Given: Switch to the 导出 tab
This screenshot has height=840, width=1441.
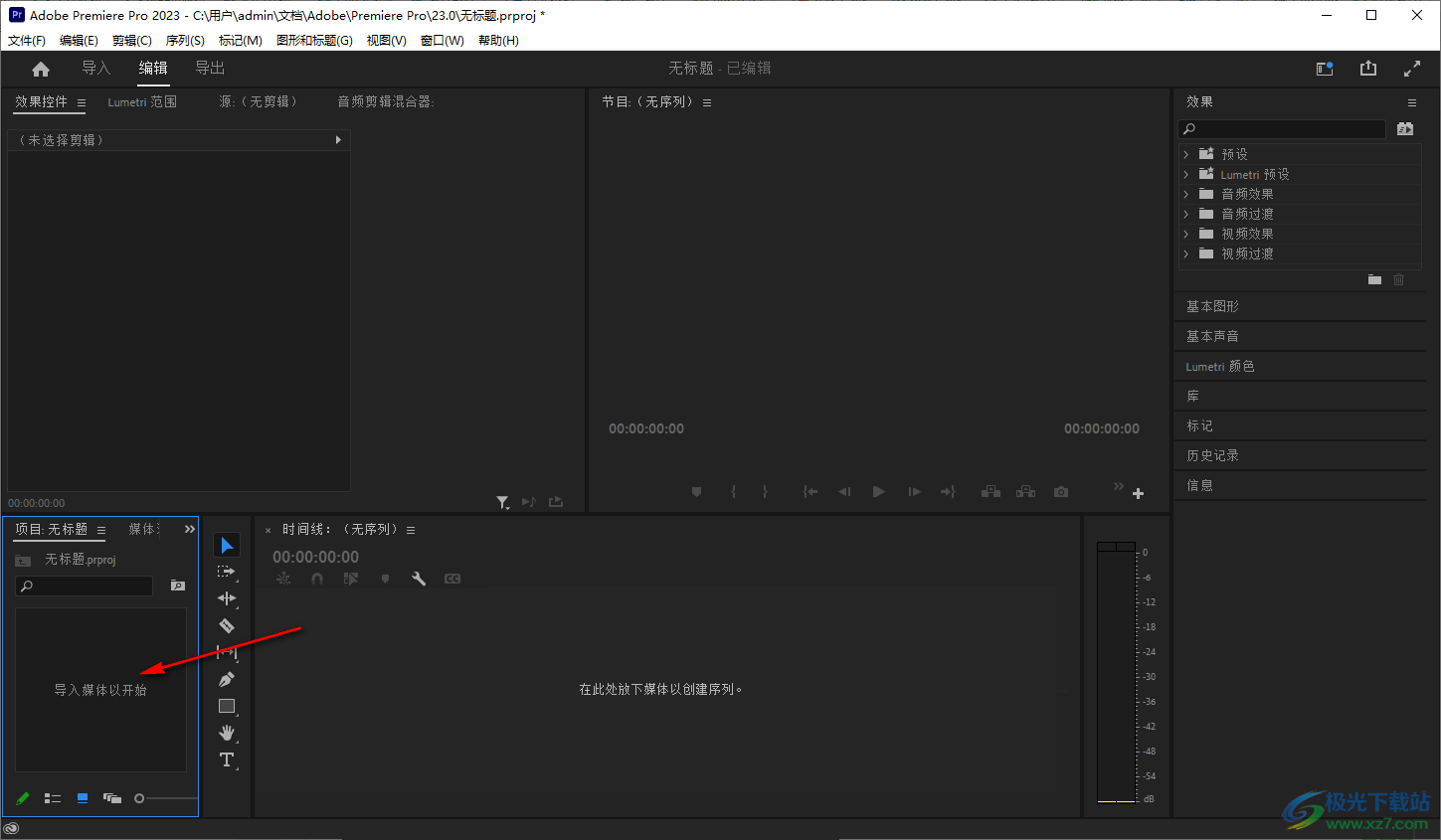Looking at the screenshot, I should pyautogui.click(x=210, y=68).
